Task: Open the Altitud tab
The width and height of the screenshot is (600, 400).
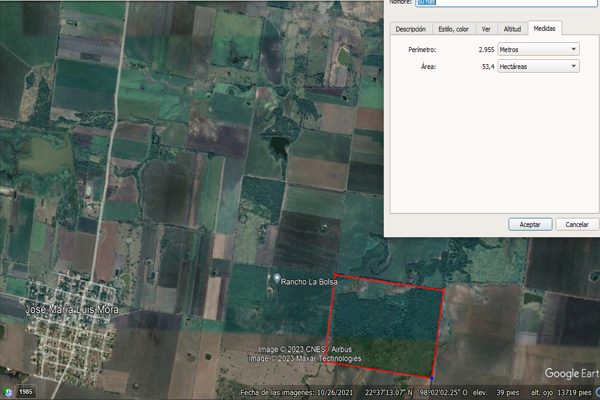Action: [x=512, y=29]
